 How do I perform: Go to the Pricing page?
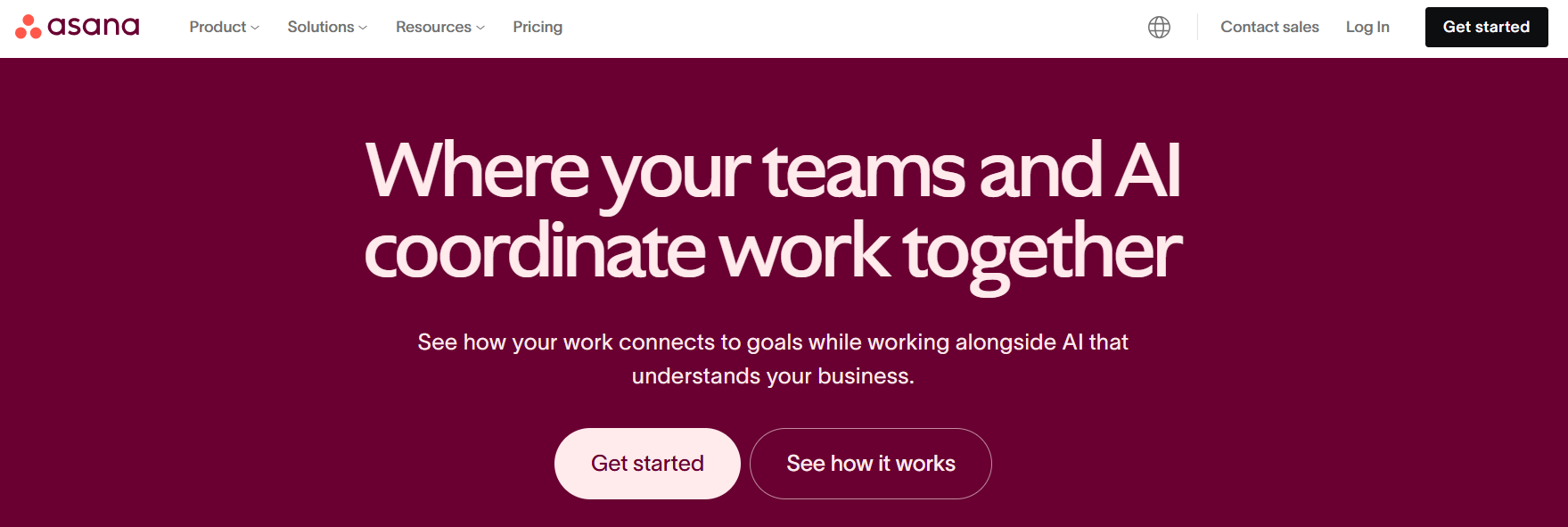tap(538, 27)
